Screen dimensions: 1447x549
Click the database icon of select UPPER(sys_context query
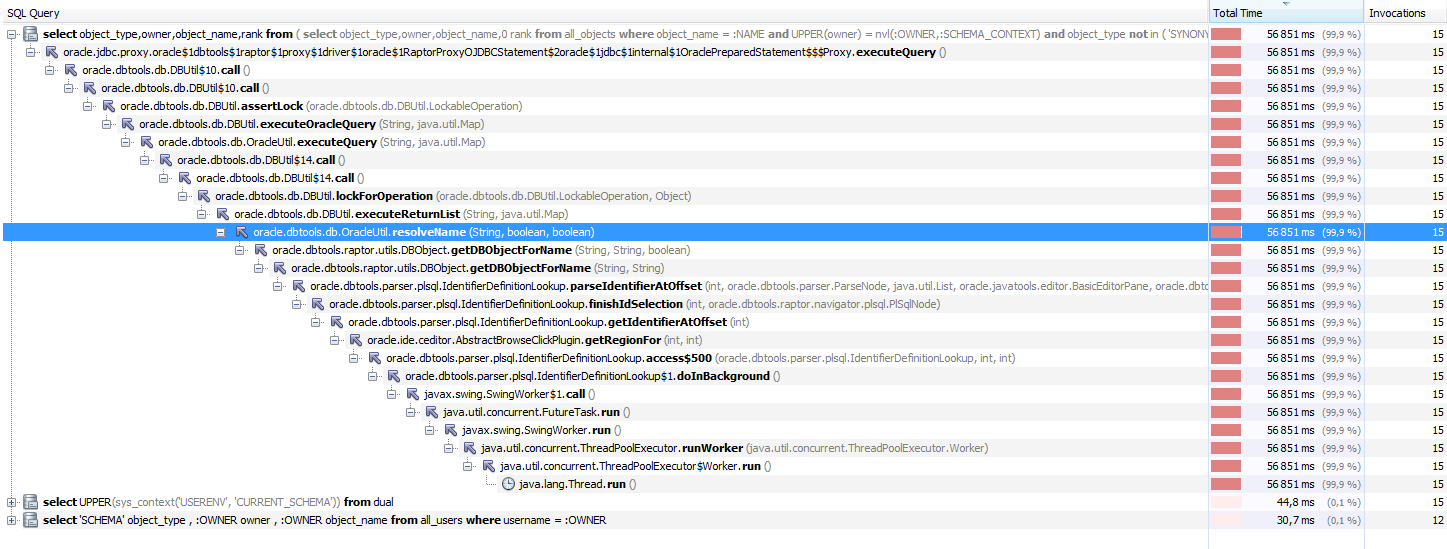(x=31, y=502)
